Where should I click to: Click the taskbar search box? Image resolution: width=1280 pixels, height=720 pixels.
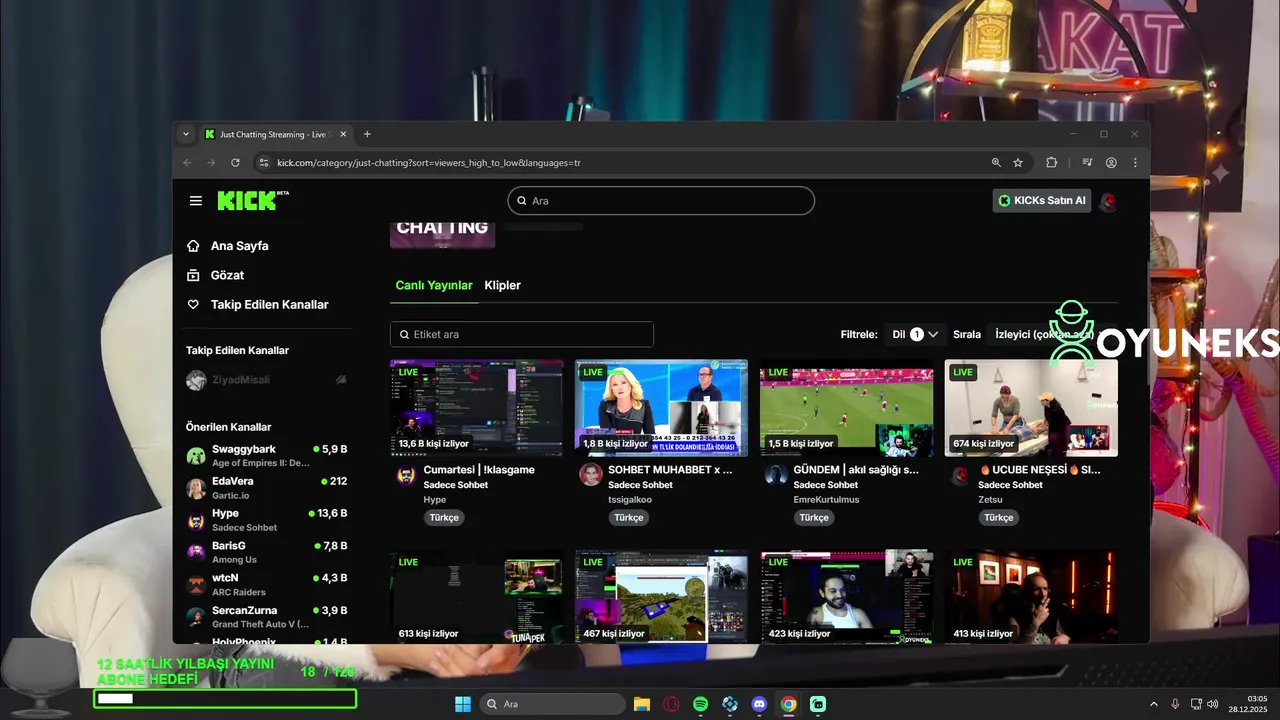pyautogui.click(x=551, y=704)
